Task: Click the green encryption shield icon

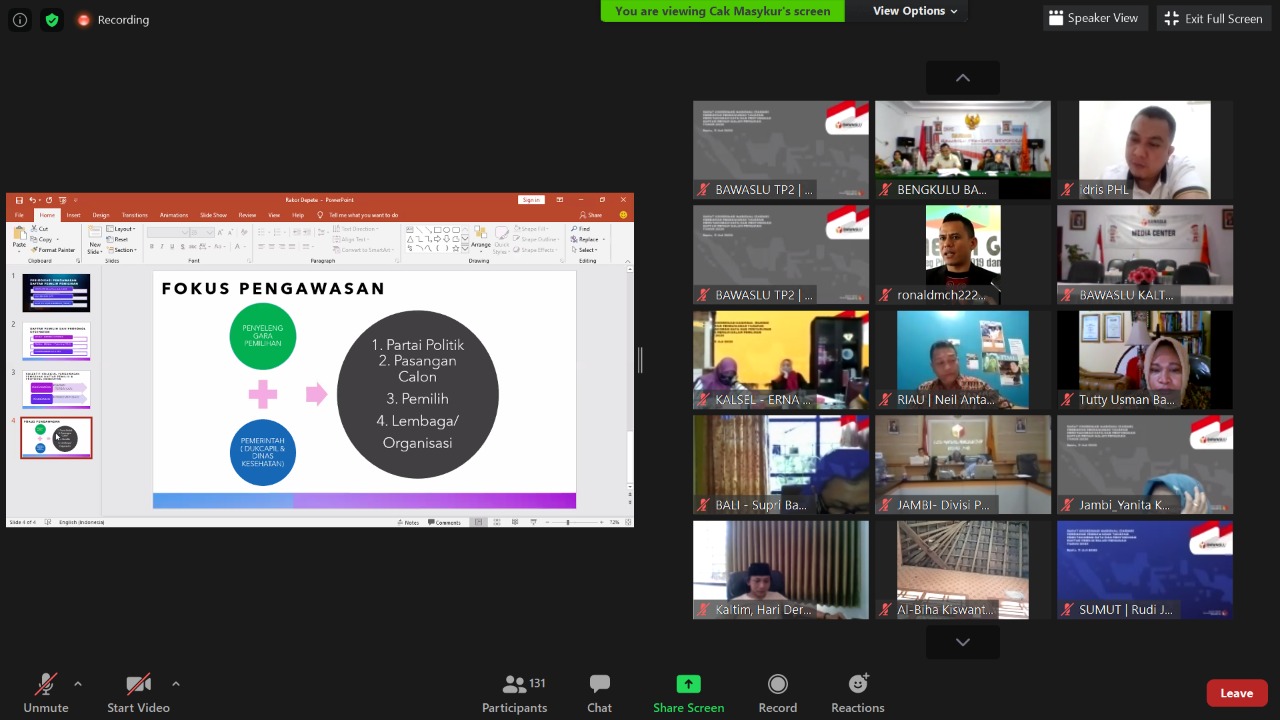Action: click(x=52, y=20)
